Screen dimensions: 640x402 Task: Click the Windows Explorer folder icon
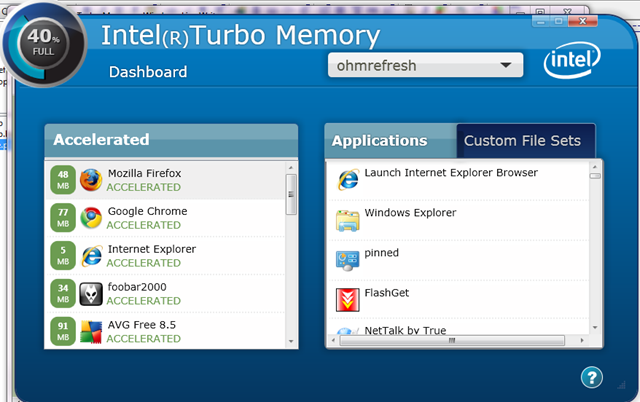(347, 220)
